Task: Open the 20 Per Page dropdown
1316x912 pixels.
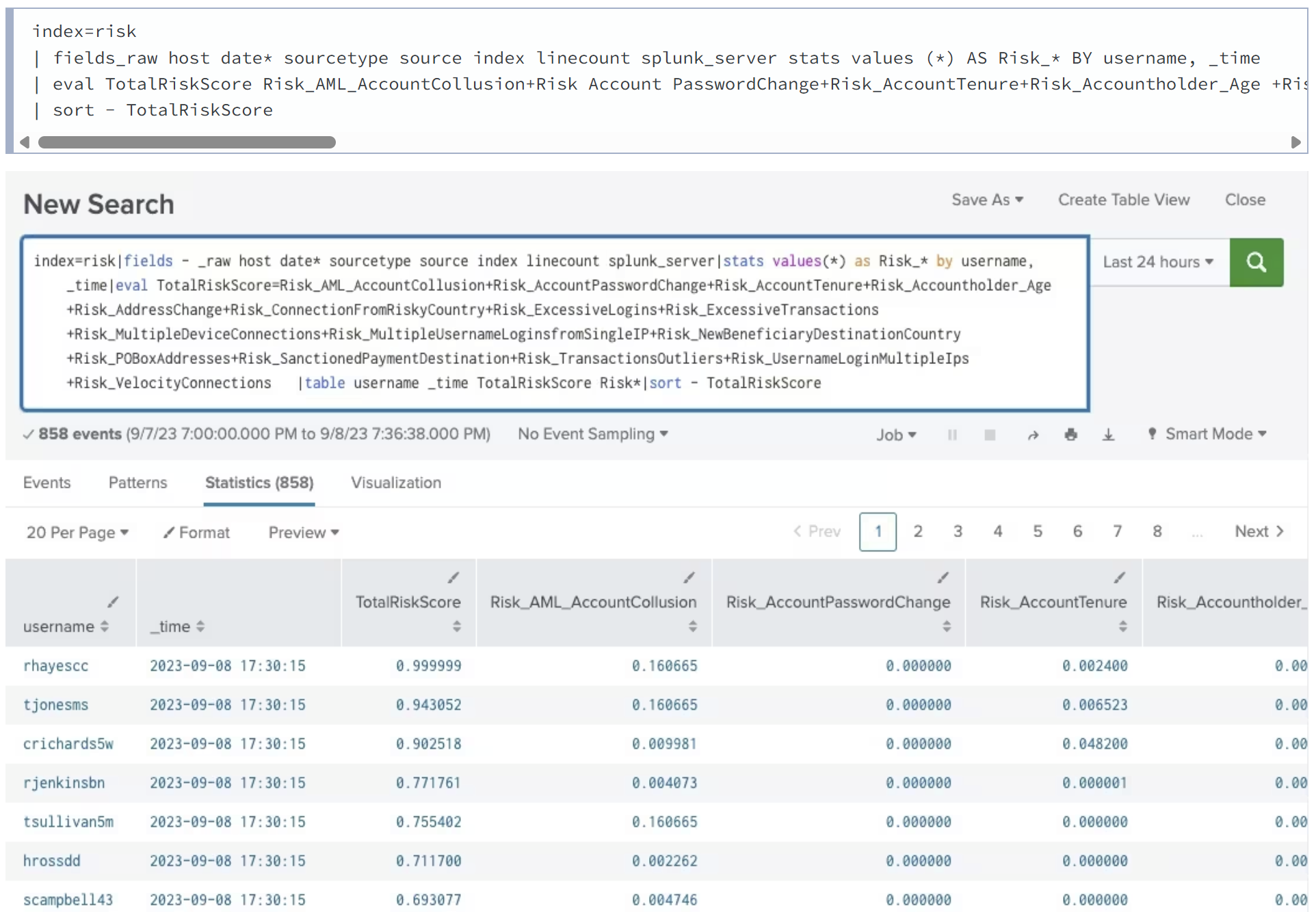Action: coord(77,533)
